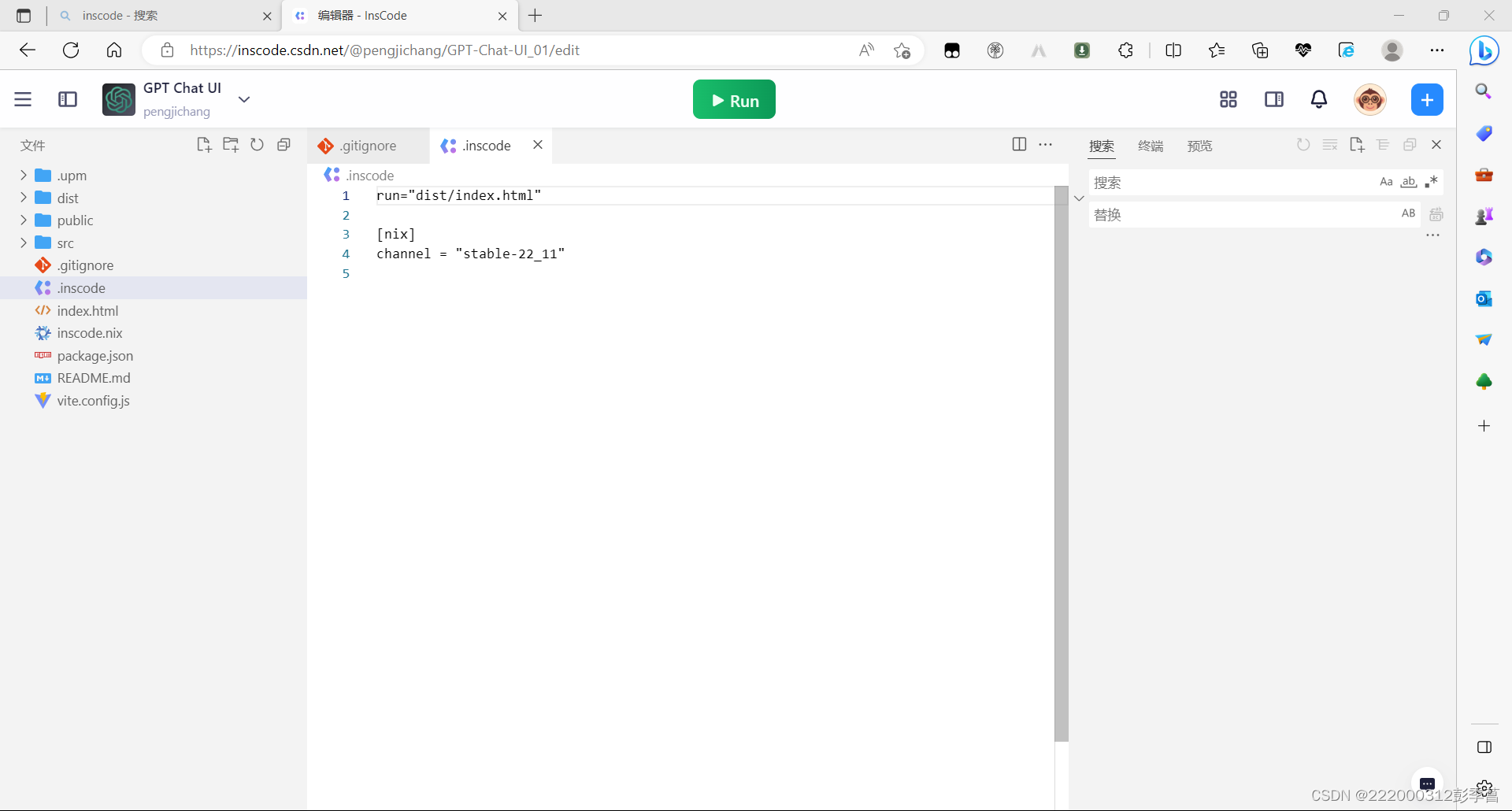Toggle search details ellipsis
Image resolution: width=1512 pixels, height=811 pixels.
point(1432,235)
